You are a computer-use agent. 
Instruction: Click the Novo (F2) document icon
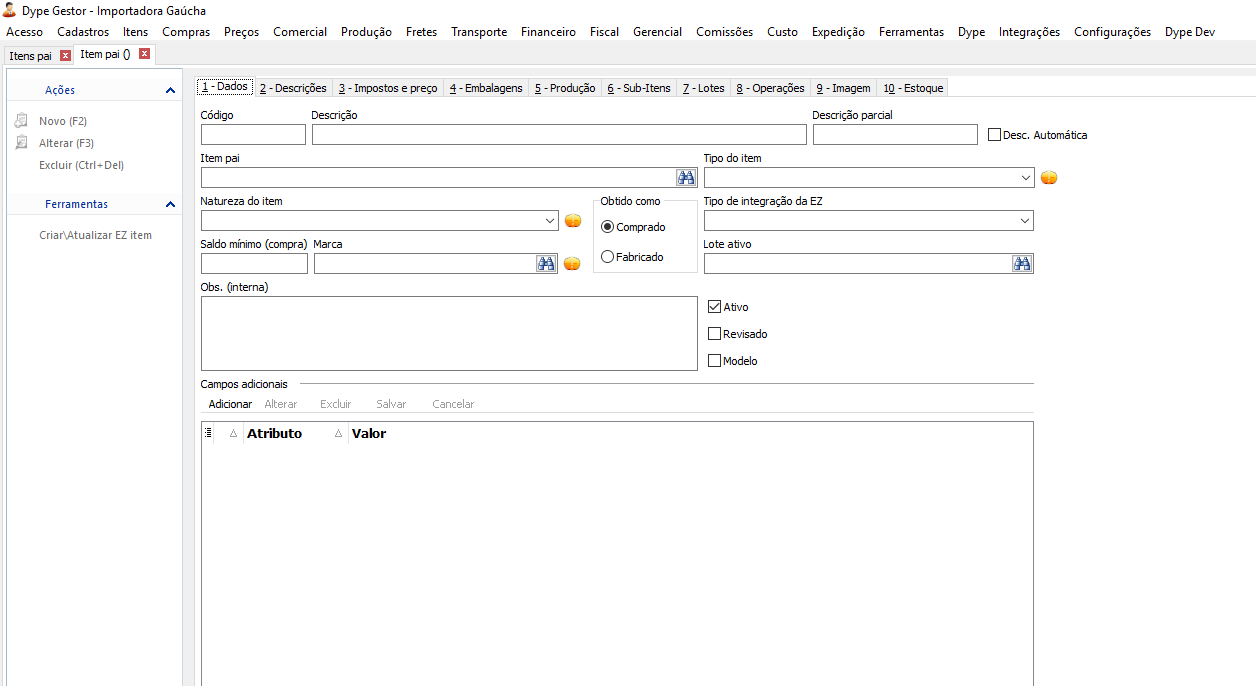pos(21,121)
